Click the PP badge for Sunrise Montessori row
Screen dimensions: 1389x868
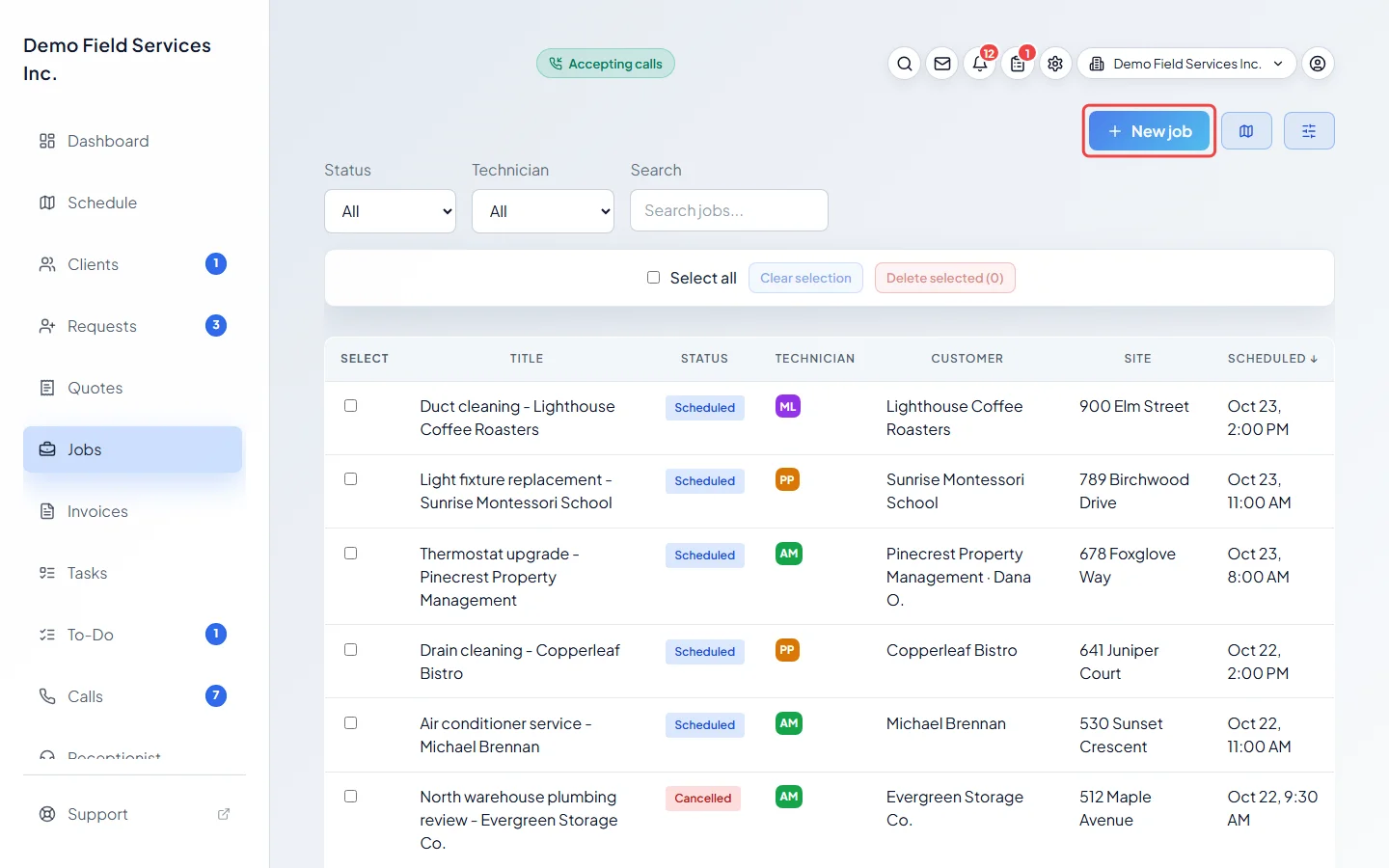[787, 479]
